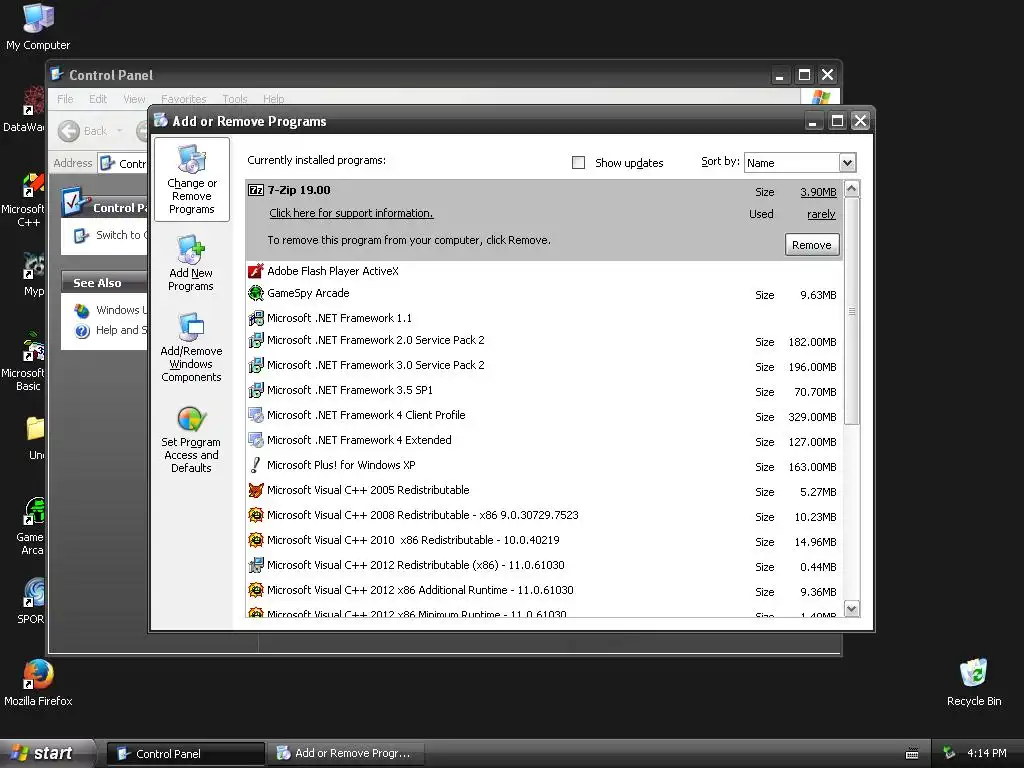
Task: Open Tools menu in Control Panel
Action: pos(234,99)
